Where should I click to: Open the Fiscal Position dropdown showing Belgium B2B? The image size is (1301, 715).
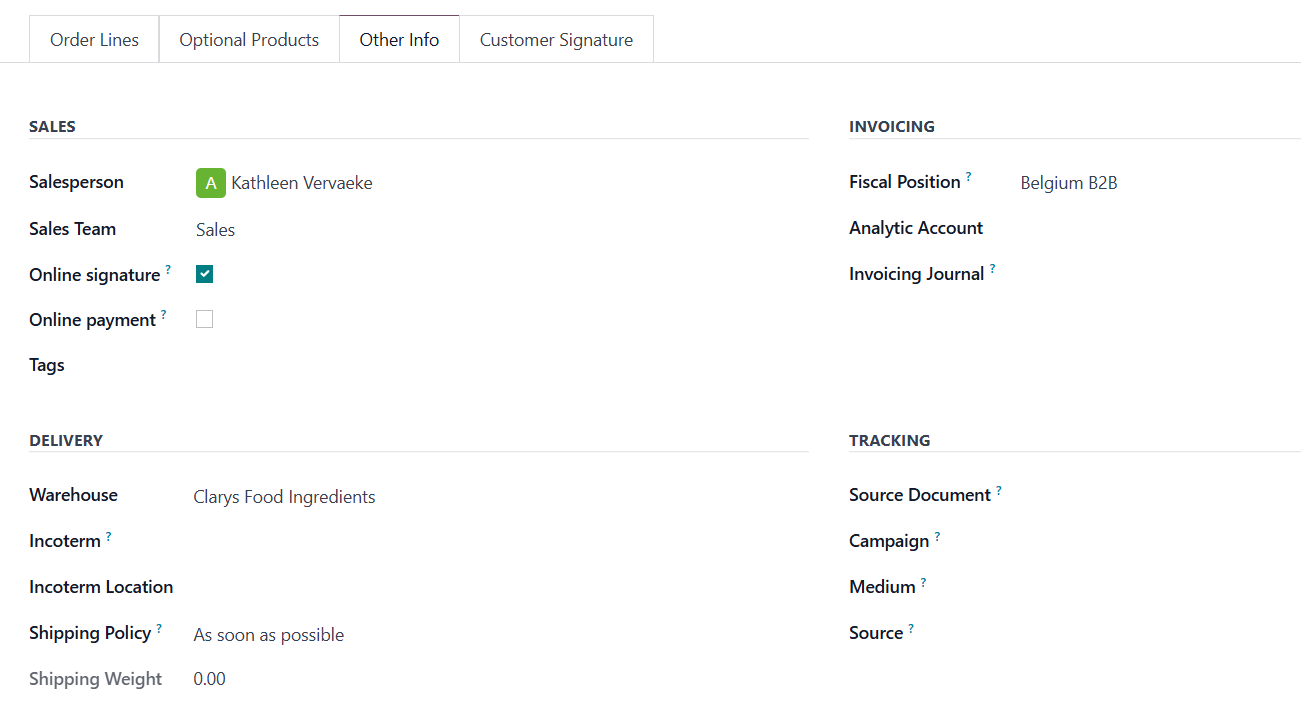(x=1150, y=183)
